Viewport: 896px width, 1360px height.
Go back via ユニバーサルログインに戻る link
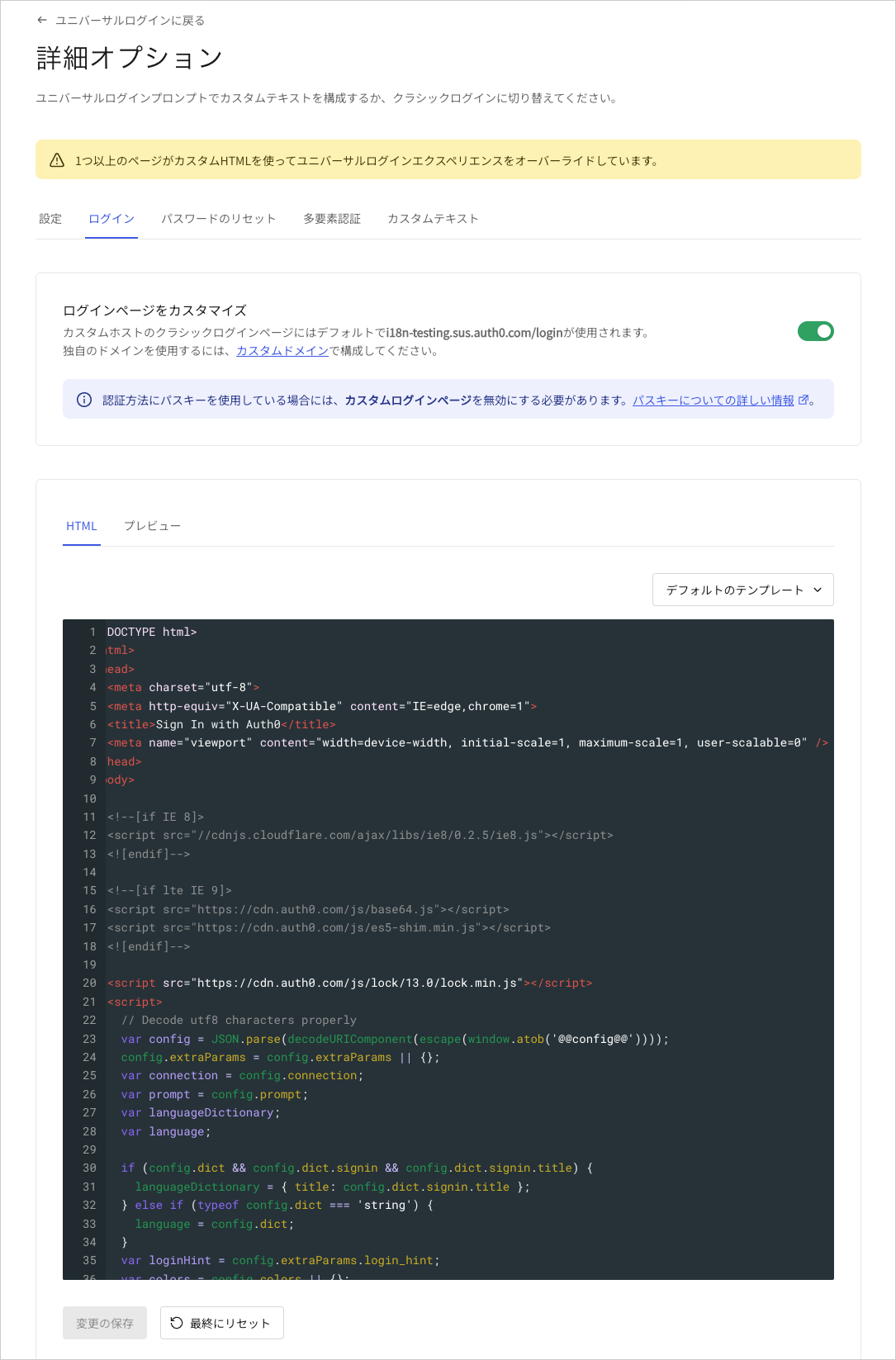[x=130, y=21]
